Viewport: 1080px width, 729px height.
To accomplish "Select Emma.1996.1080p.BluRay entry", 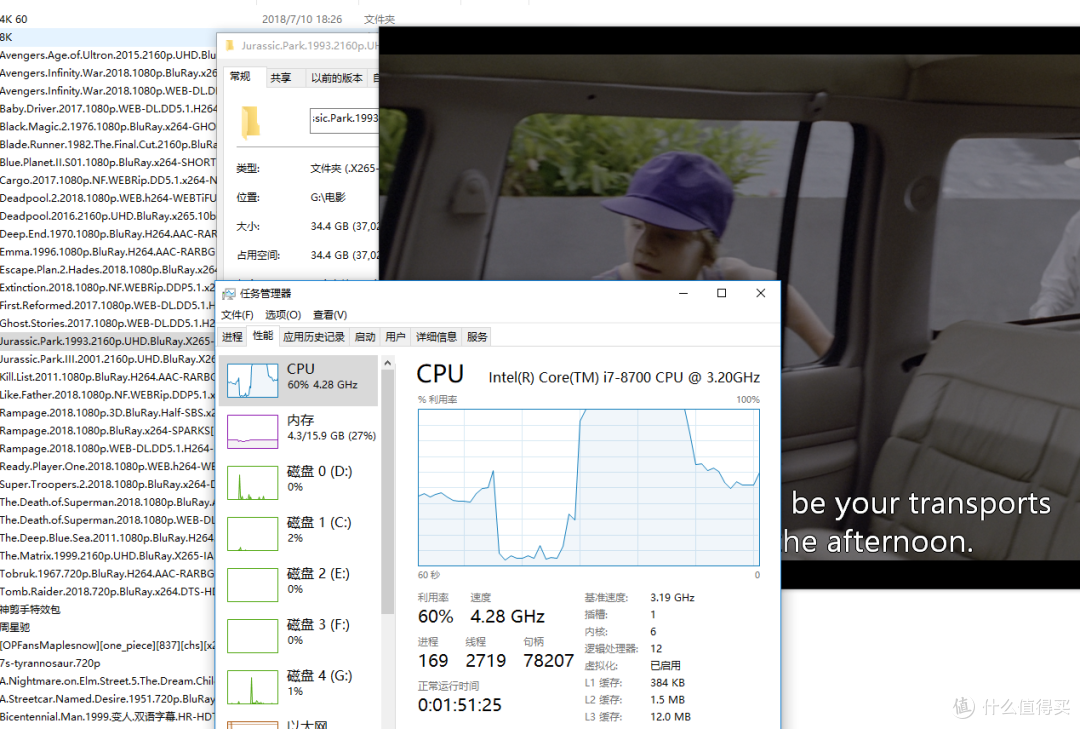I will click(108, 252).
